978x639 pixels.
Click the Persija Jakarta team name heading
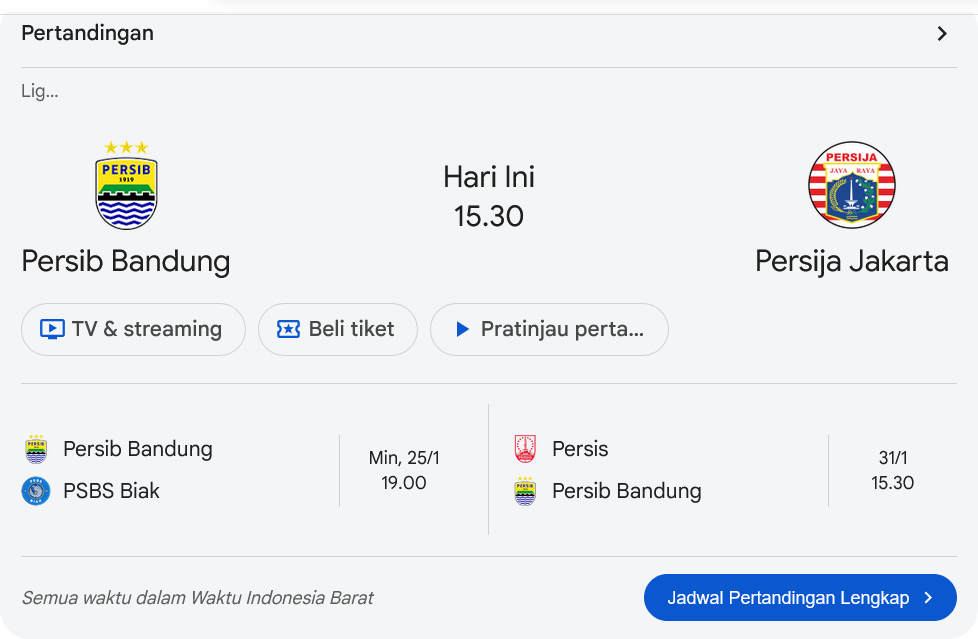point(851,261)
